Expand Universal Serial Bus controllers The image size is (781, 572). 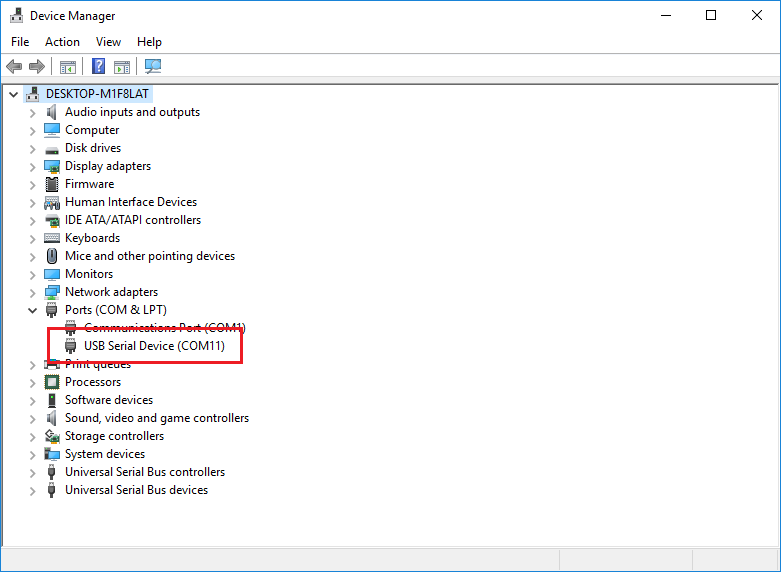click(x=32, y=472)
